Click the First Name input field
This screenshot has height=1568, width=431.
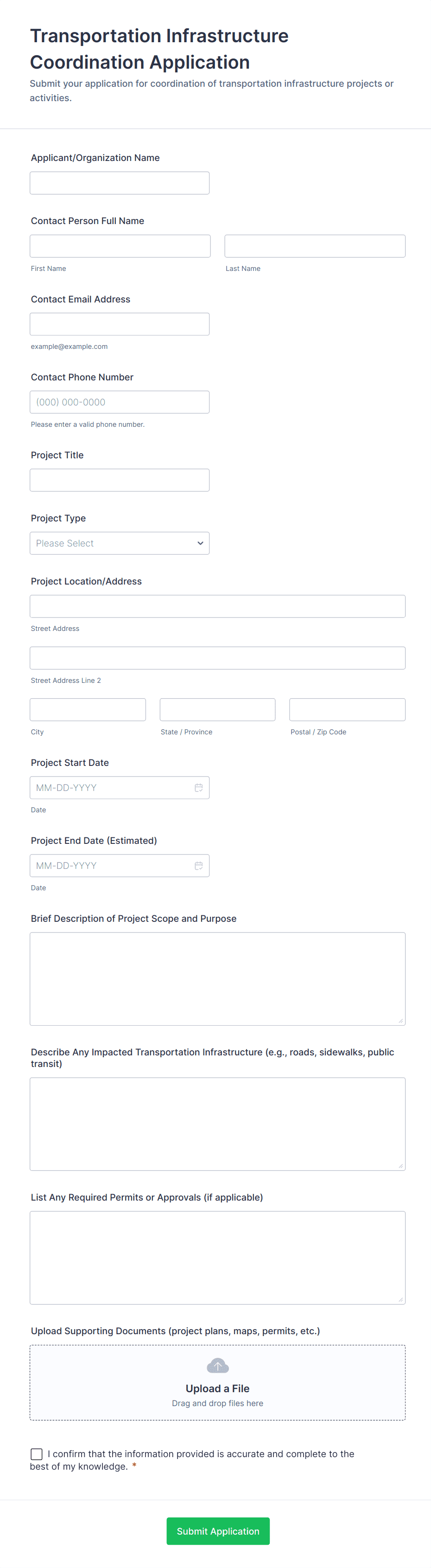[120, 246]
